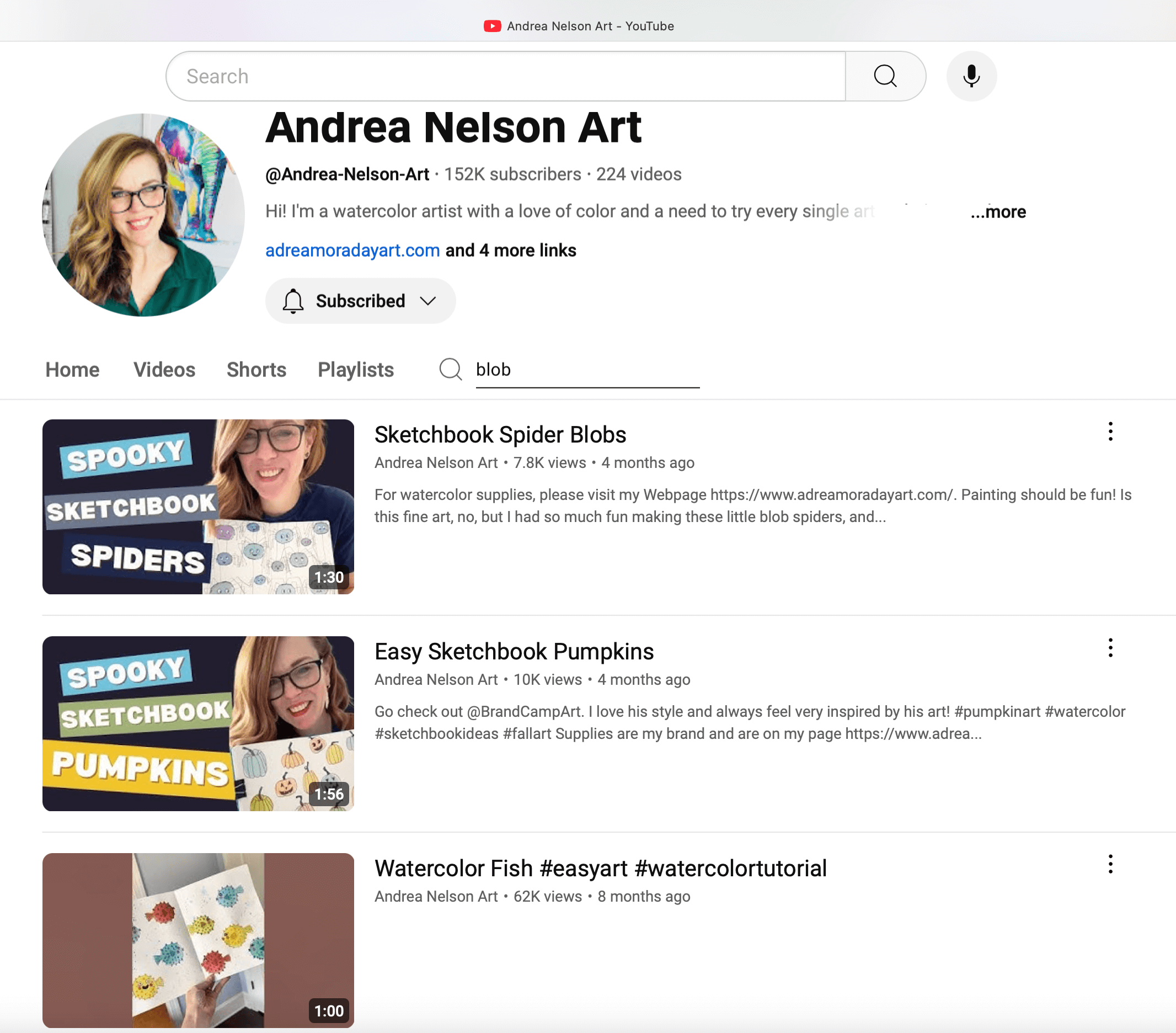Click the voice search microphone icon
Viewport: 1176px width, 1033px height.
(971, 76)
